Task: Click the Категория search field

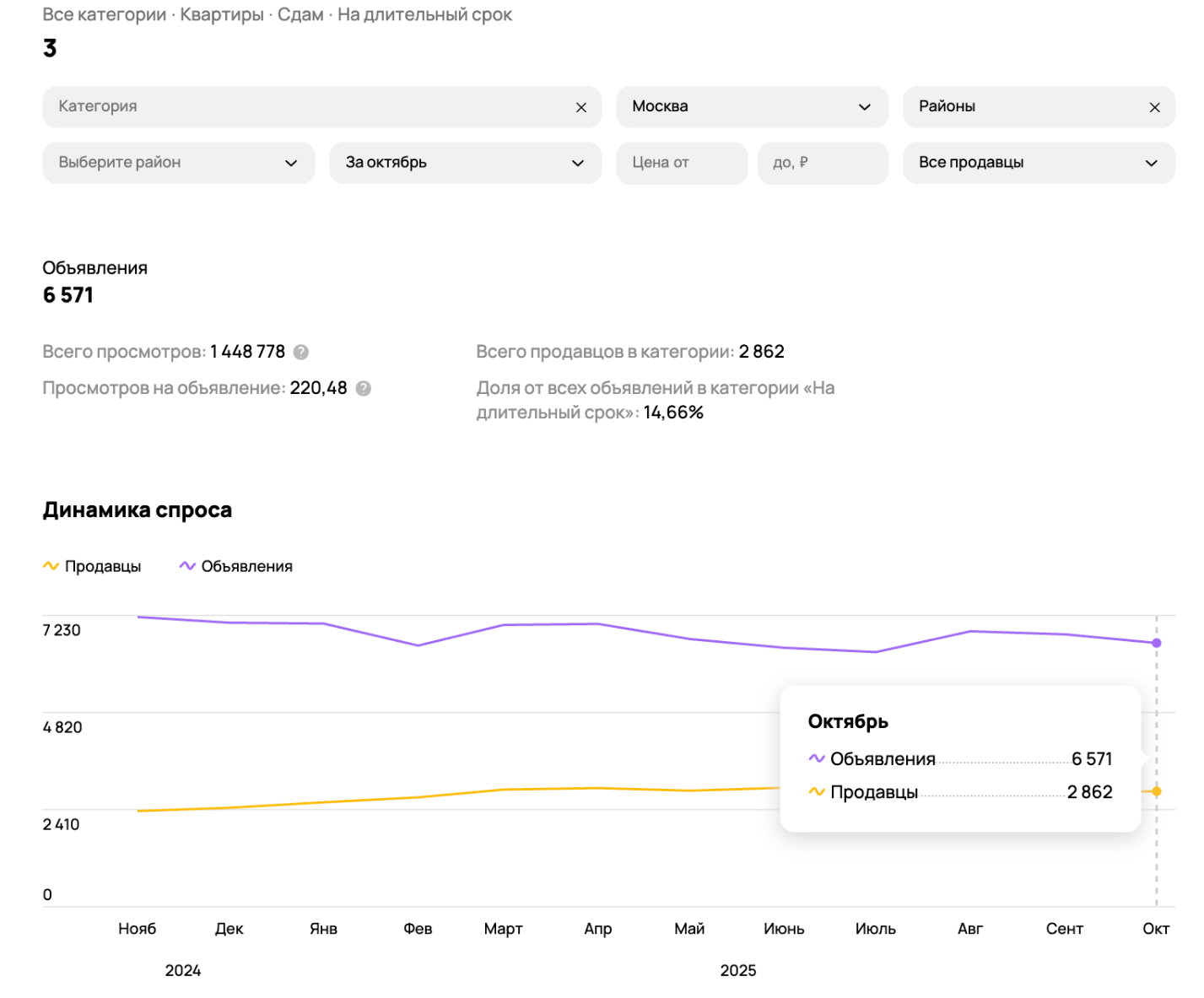Action: point(304,107)
